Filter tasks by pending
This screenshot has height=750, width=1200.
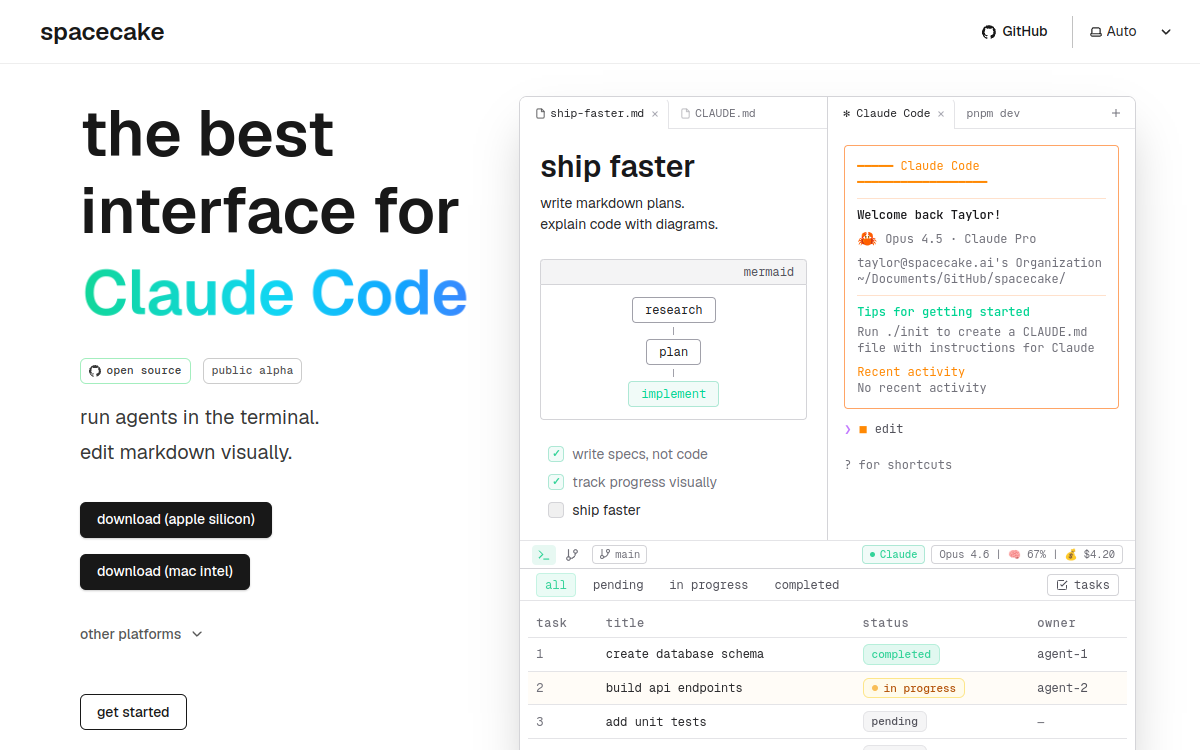coord(618,585)
